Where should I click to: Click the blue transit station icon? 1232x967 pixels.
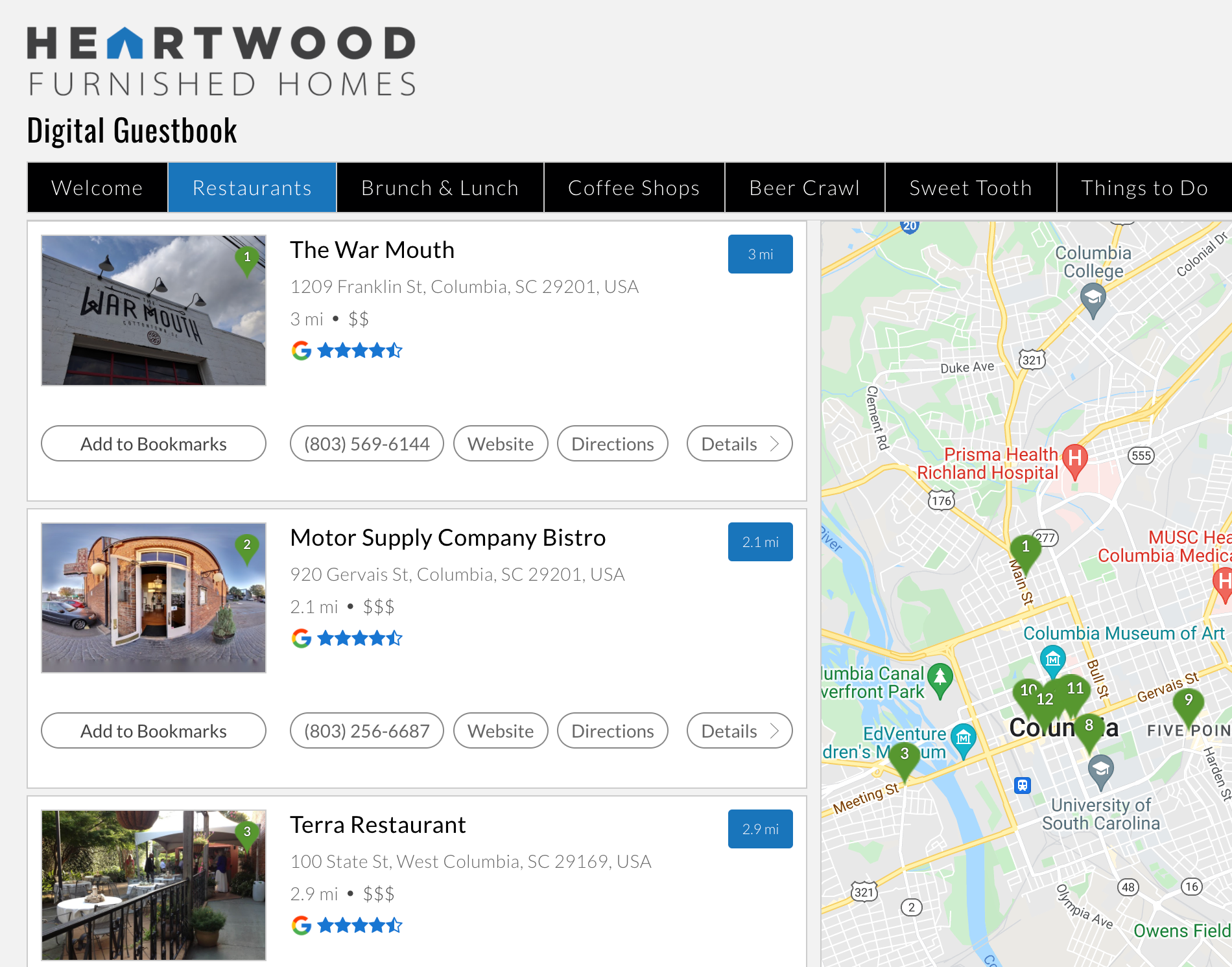coord(1023,786)
